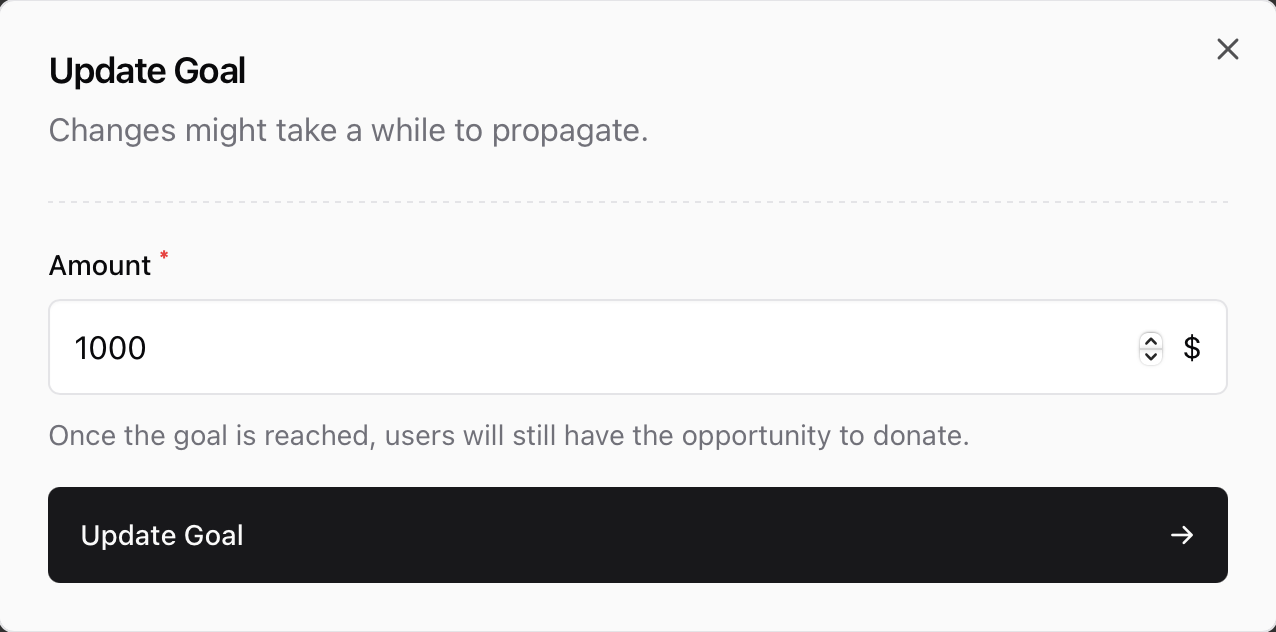
Task: Submit the goal update via the dark button
Action: tap(638, 535)
